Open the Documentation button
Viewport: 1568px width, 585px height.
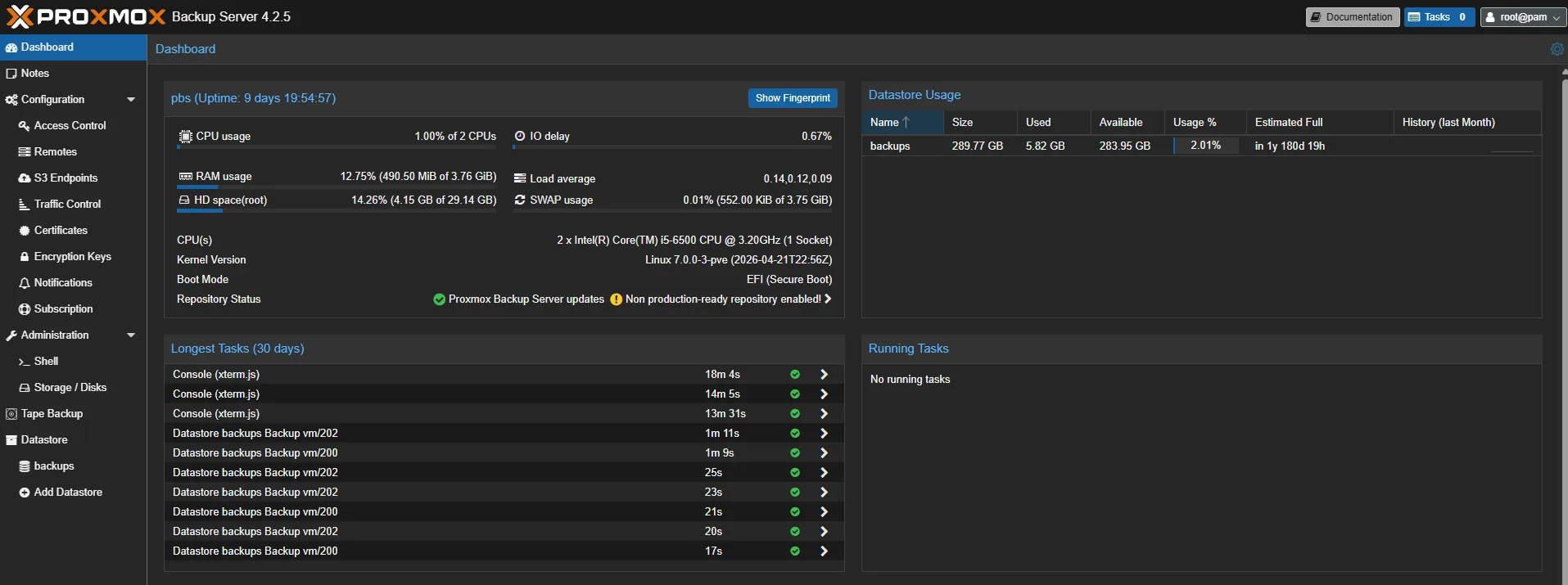(x=1352, y=17)
